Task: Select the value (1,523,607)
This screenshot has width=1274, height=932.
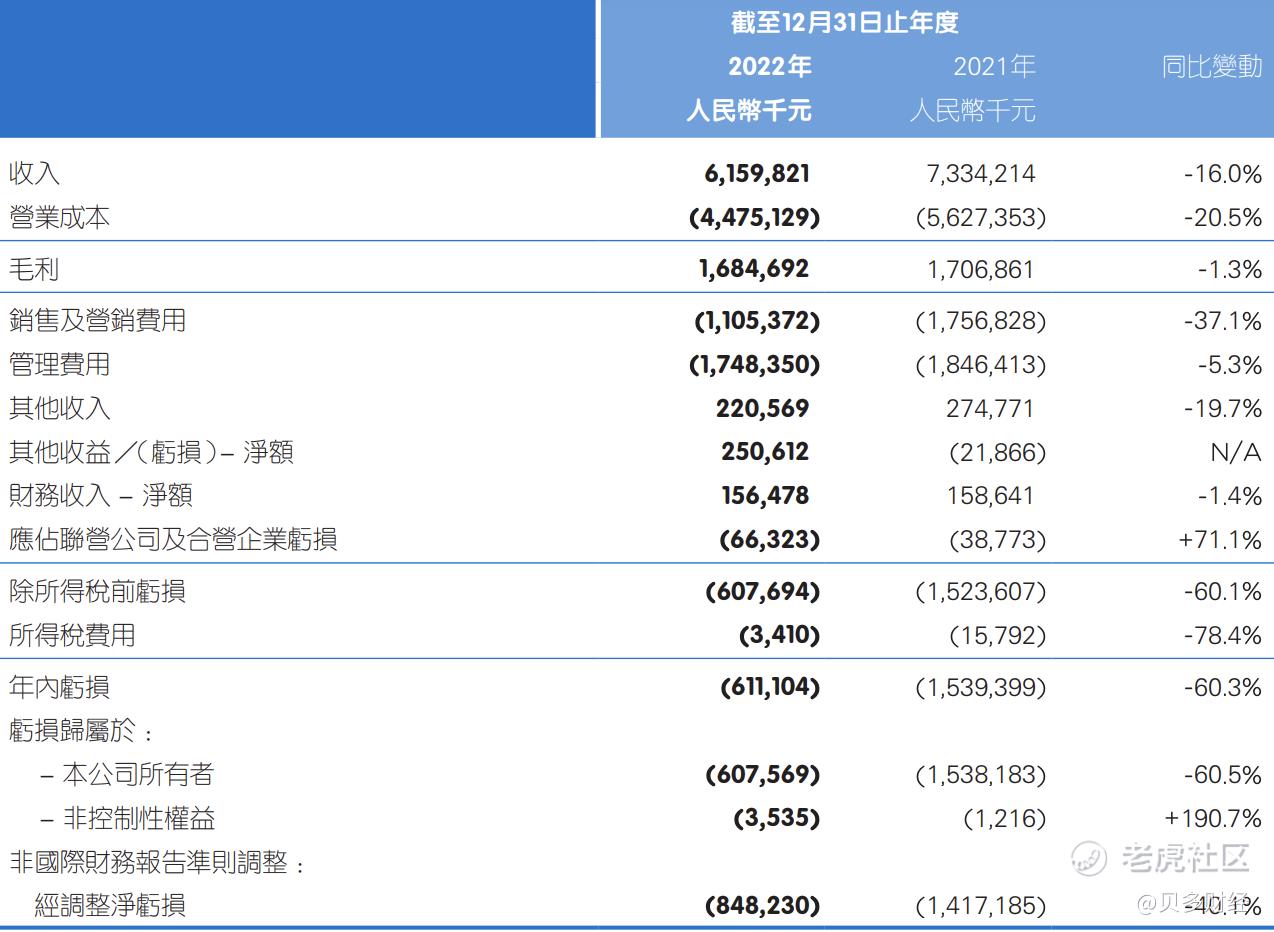Action: 980,592
